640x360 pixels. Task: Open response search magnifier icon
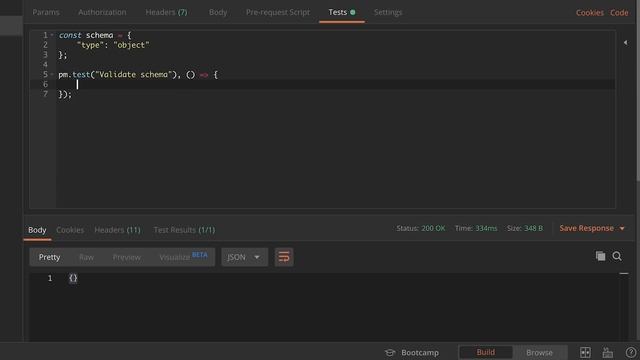click(617, 256)
